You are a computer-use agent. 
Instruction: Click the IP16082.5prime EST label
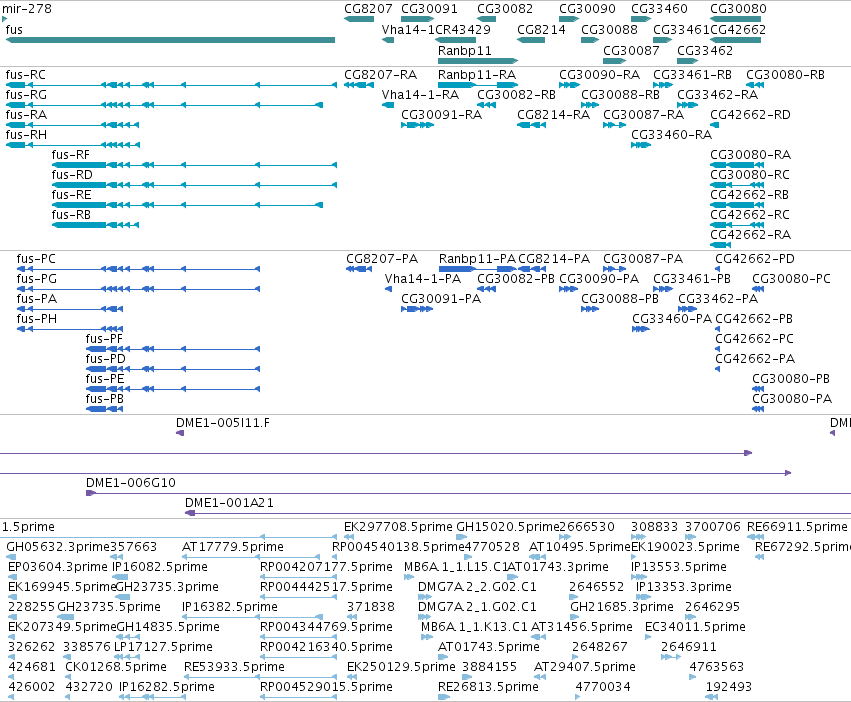click(x=160, y=567)
